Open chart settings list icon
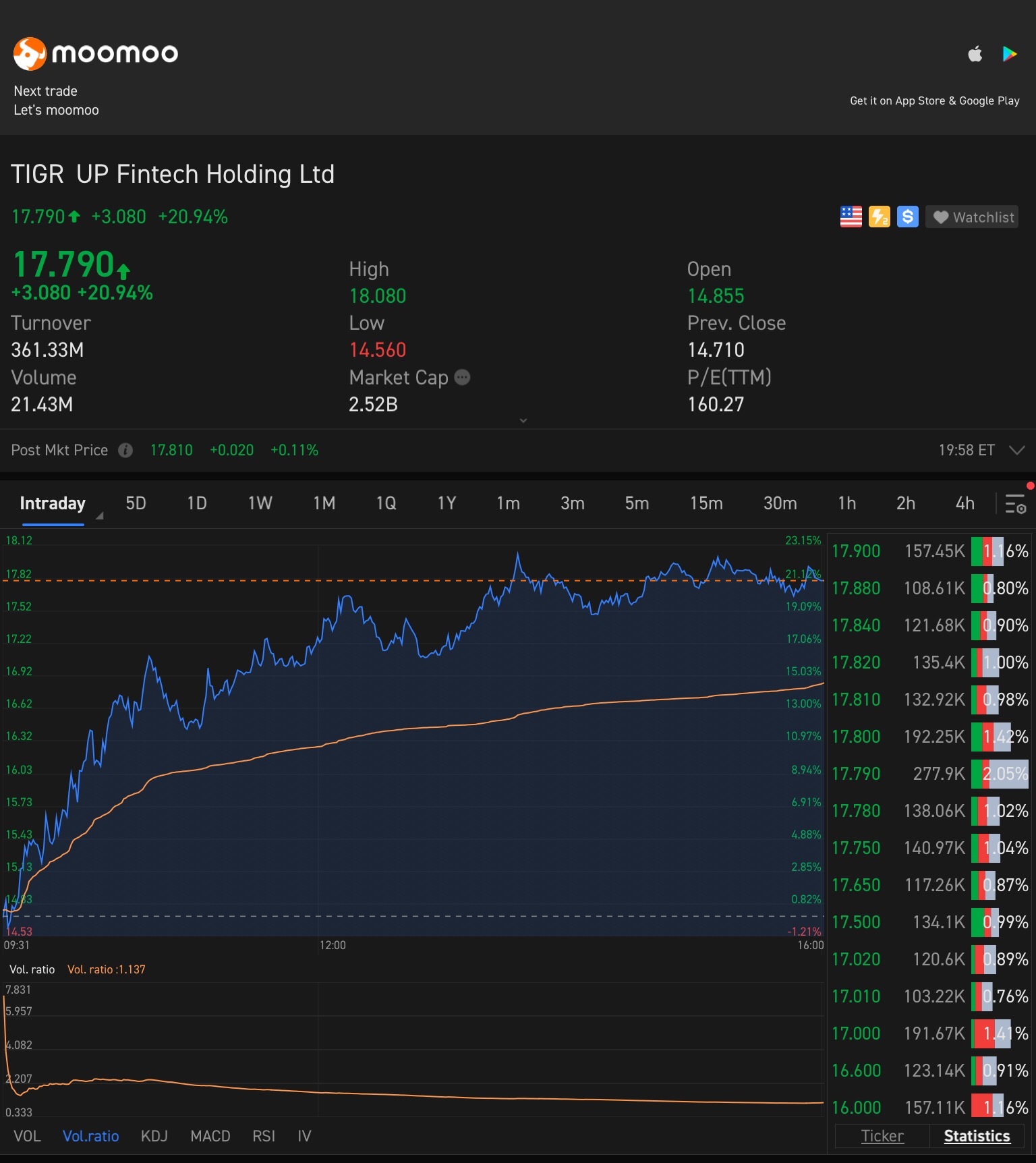 (1016, 504)
